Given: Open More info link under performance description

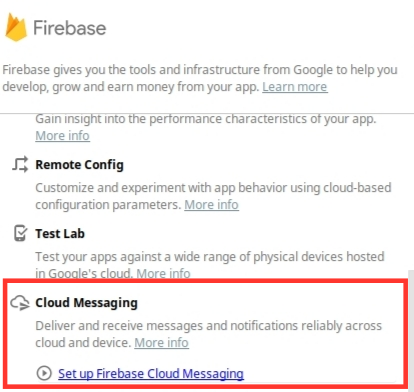Looking at the screenshot, I should [x=62, y=136].
